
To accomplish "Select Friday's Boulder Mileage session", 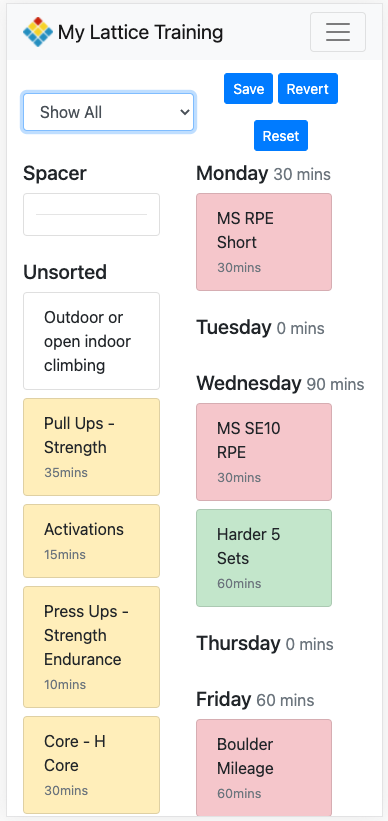I will click(264, 768).
